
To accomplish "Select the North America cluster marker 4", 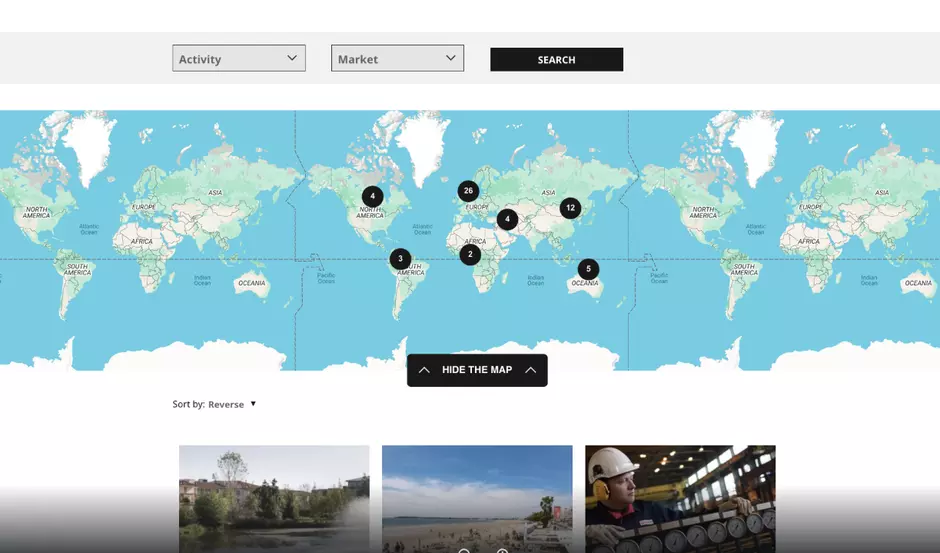I will pyautogui.click(x=372, y=196).
